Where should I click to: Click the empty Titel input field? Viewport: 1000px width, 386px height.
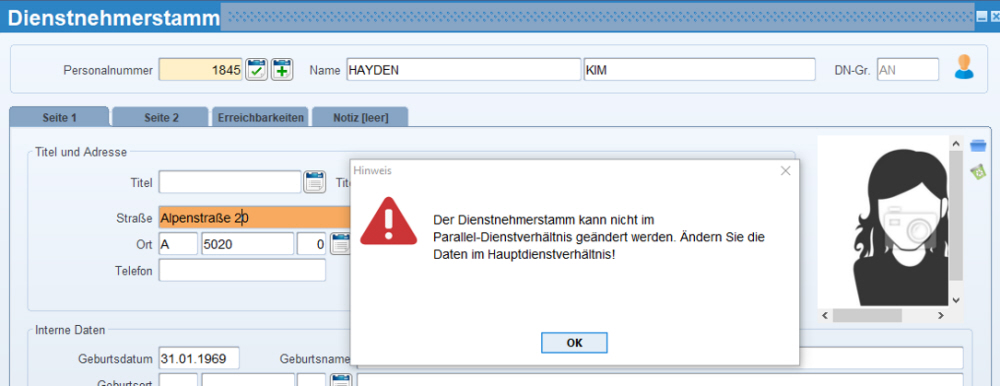(x=230, y=182)
